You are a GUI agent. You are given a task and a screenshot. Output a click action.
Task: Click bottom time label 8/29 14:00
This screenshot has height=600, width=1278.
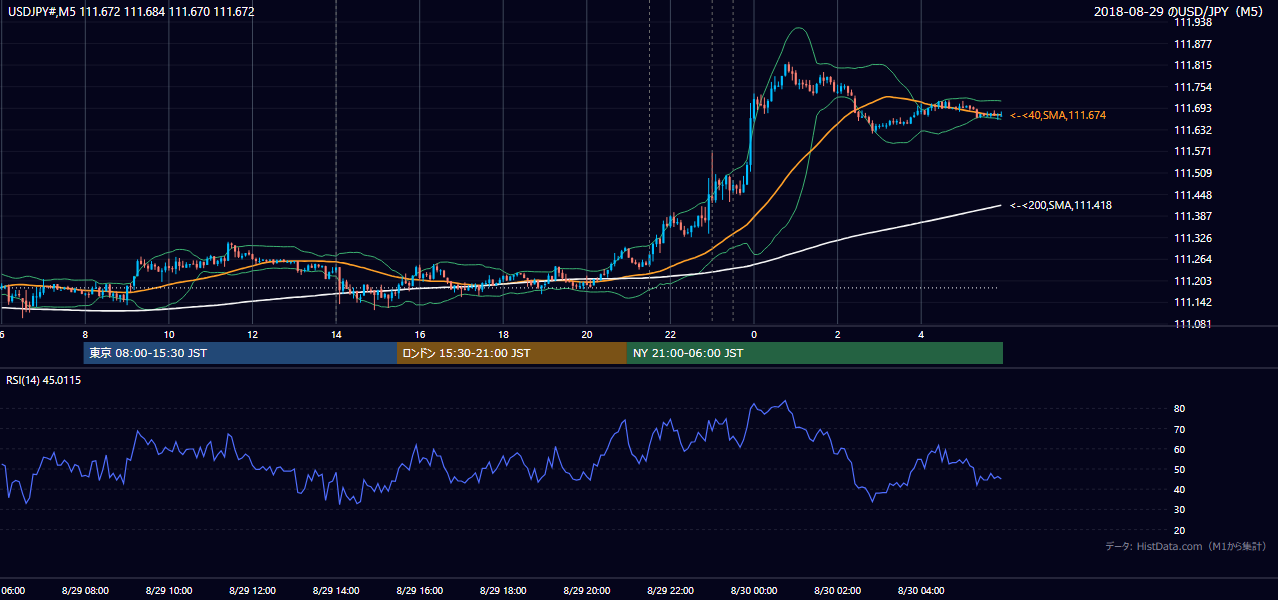(336, 591)
